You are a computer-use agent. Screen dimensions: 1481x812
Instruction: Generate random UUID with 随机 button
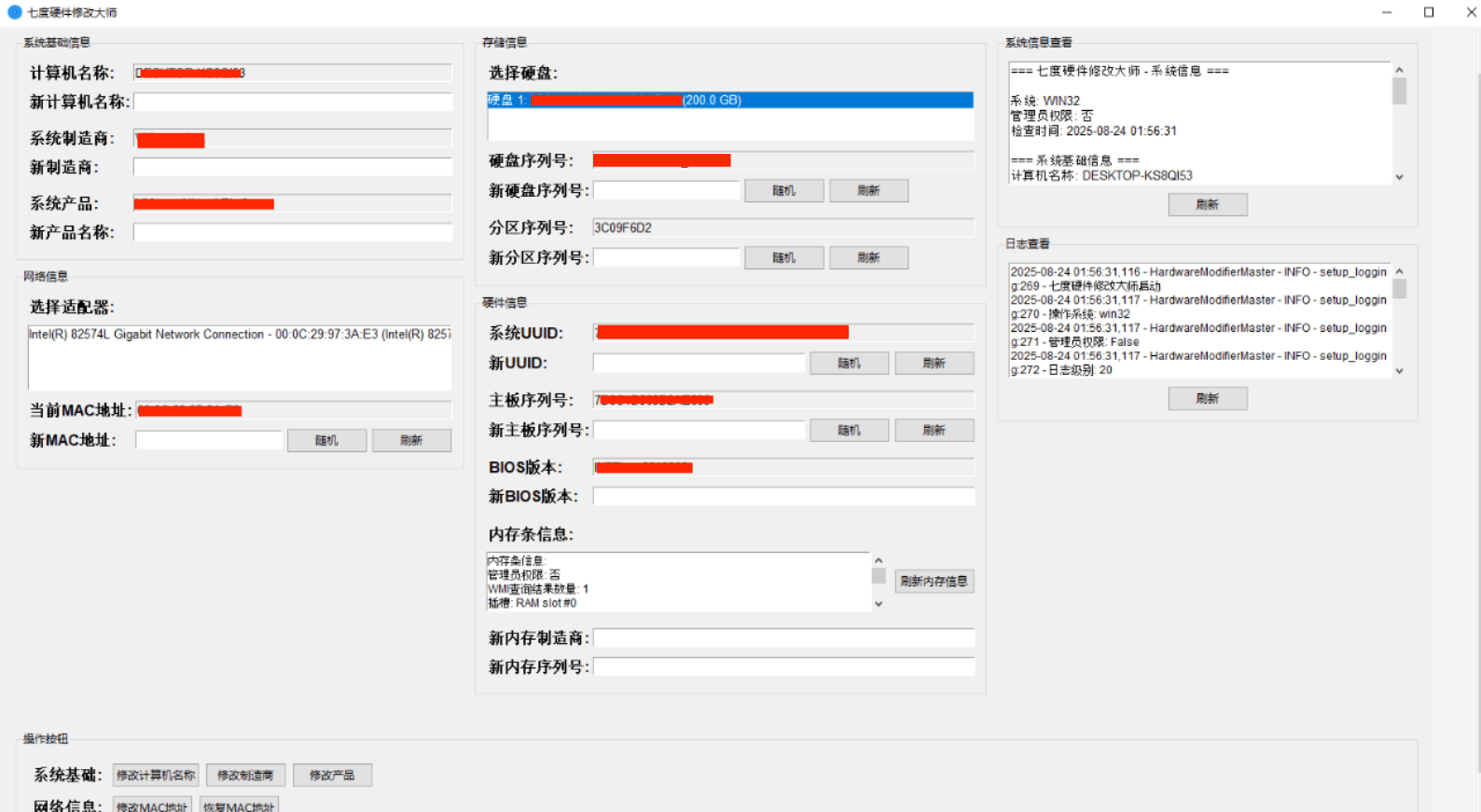pos(850,363)
